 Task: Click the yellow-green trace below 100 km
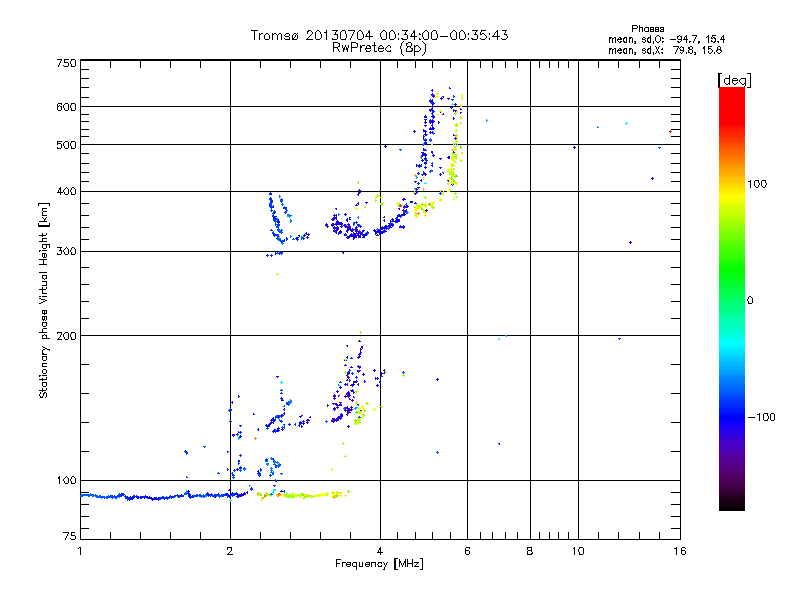point(304,494)
